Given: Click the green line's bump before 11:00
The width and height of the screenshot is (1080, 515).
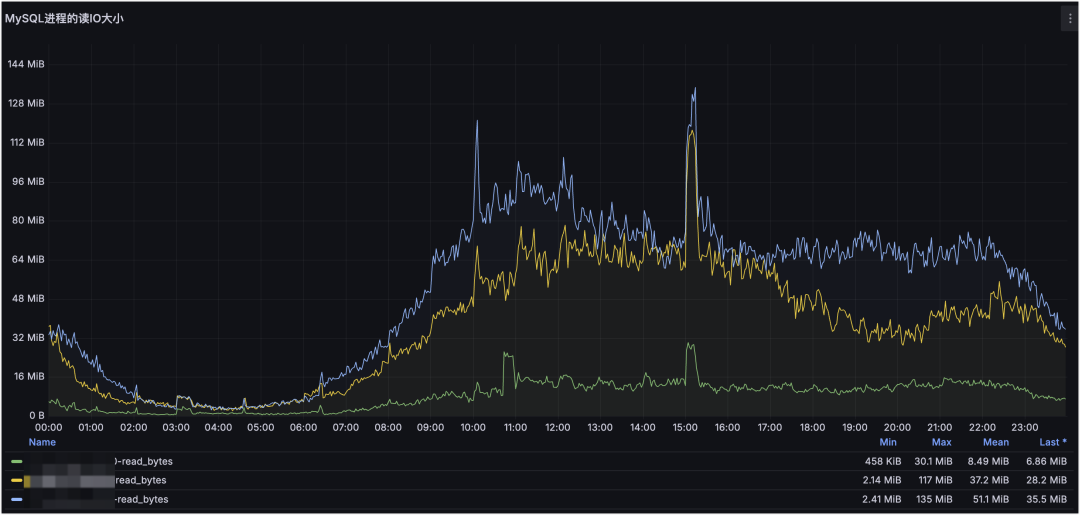Looking at the screenshot, I should click(508, 354).
